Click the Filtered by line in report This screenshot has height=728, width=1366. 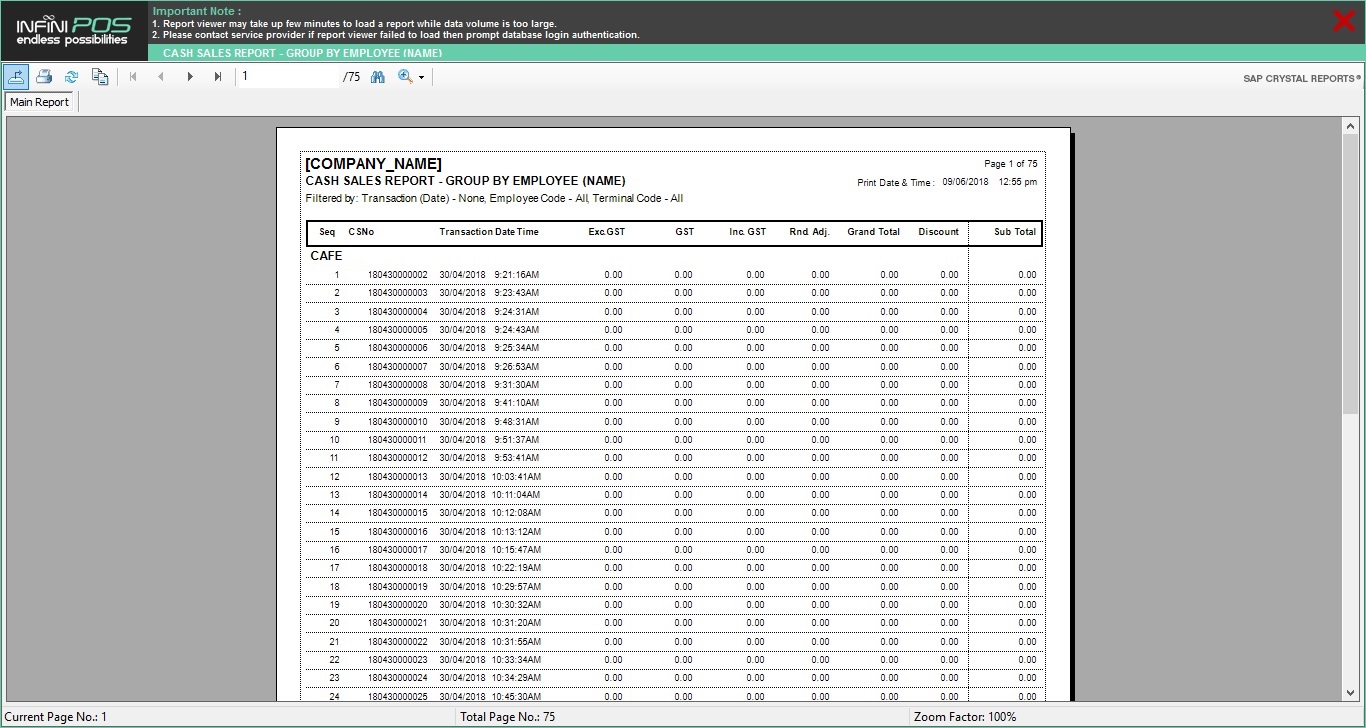click(494, 199)
